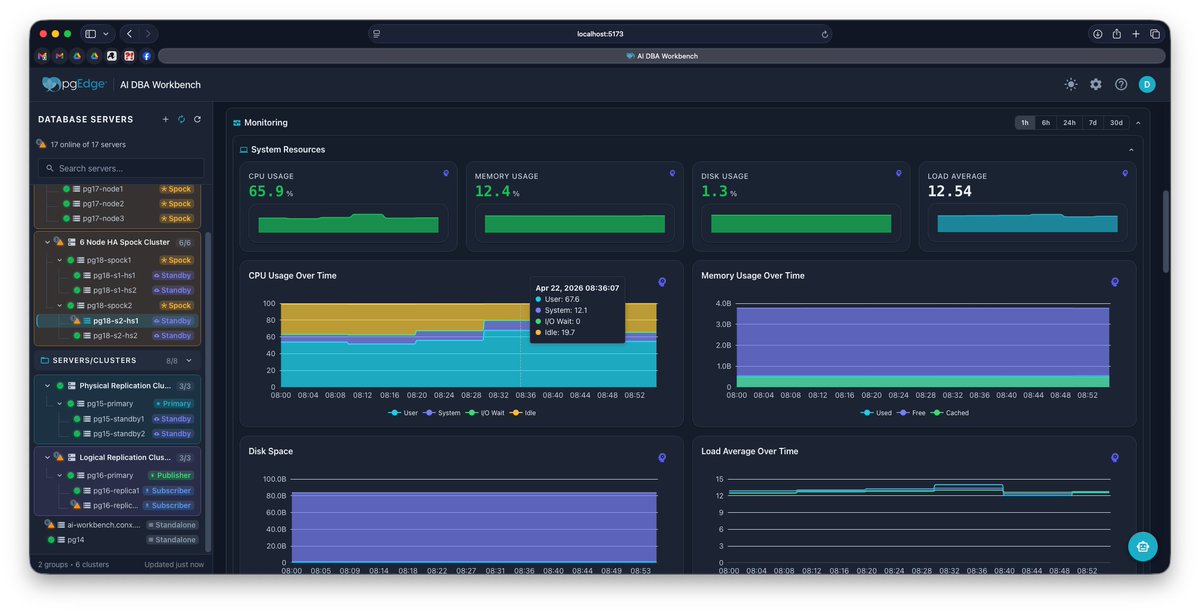Click Safari sidebar toggle icon
Screen dimensions: 1200x613
pos(90,34)
